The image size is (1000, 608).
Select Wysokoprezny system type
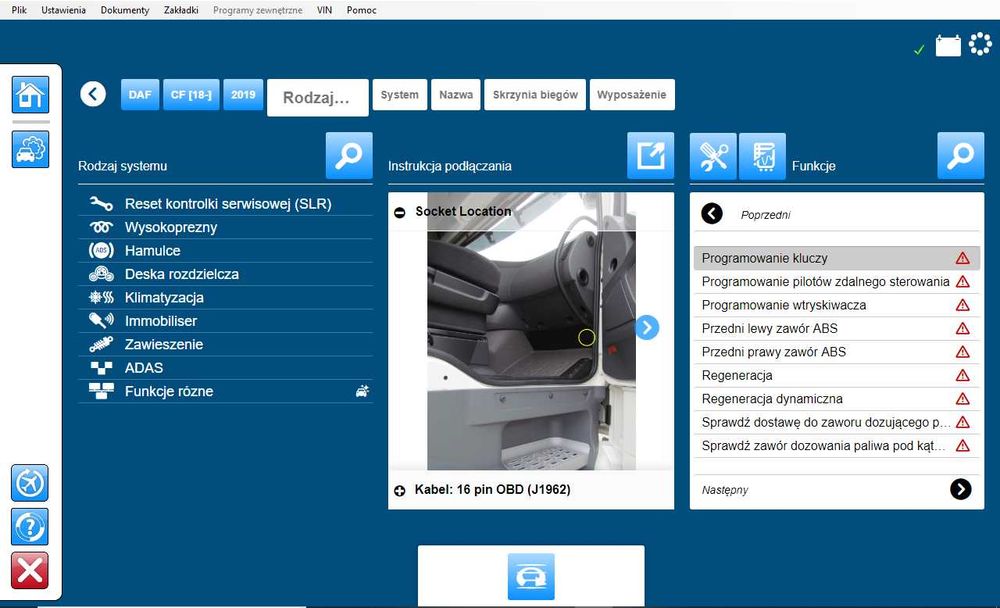(x=226, y=227)
